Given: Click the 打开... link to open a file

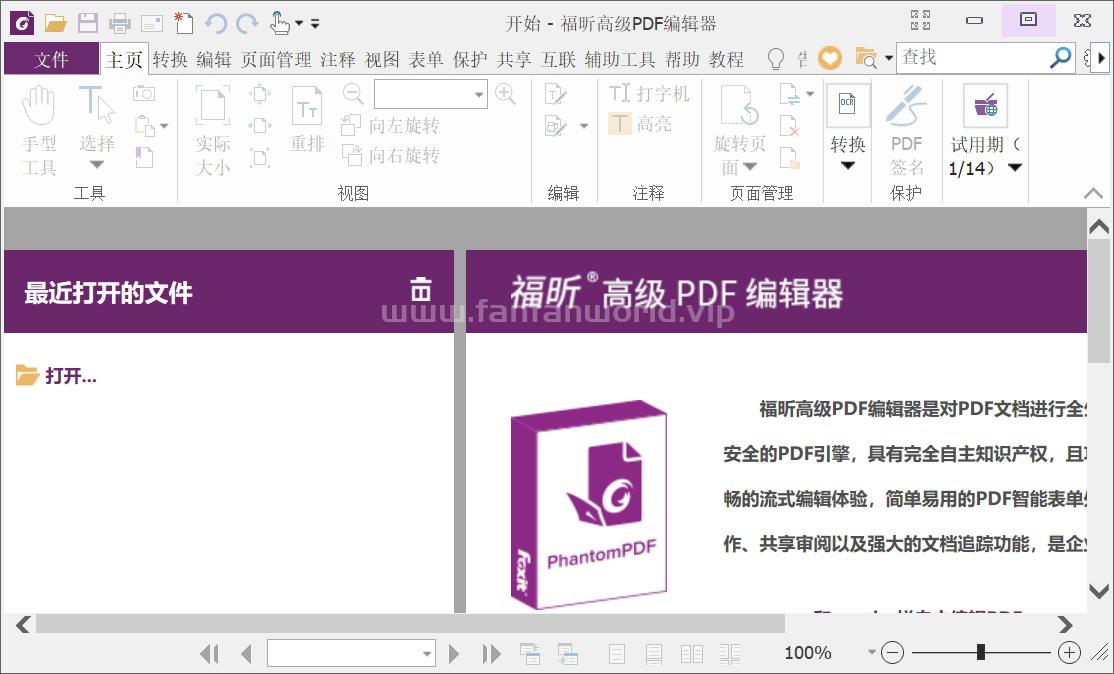Looking at the screenshot, I should [x=70, y=376].
